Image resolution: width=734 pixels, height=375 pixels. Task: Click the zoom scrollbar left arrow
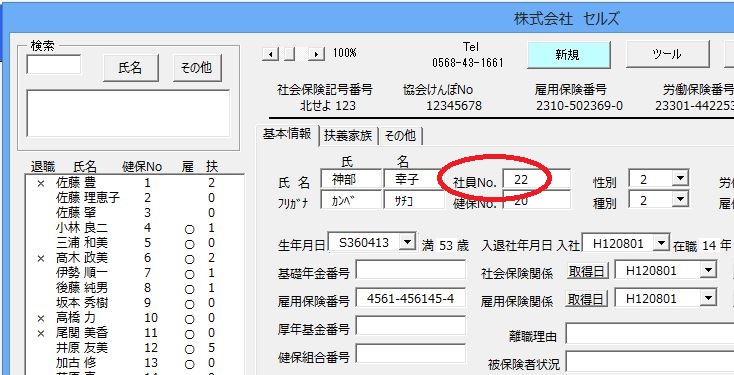click(270, 54)
